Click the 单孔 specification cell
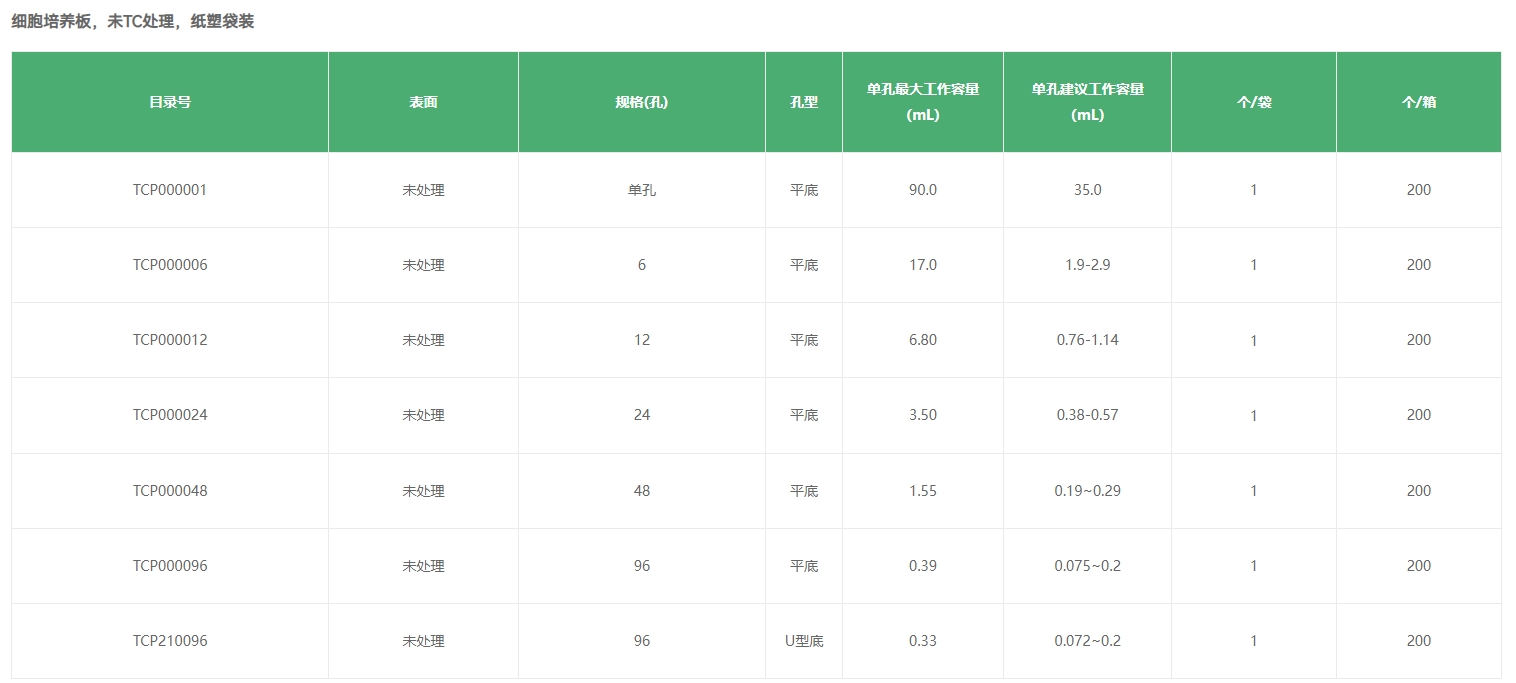Viewport: 1516px width, 683px height. click(x=641, y=190)
